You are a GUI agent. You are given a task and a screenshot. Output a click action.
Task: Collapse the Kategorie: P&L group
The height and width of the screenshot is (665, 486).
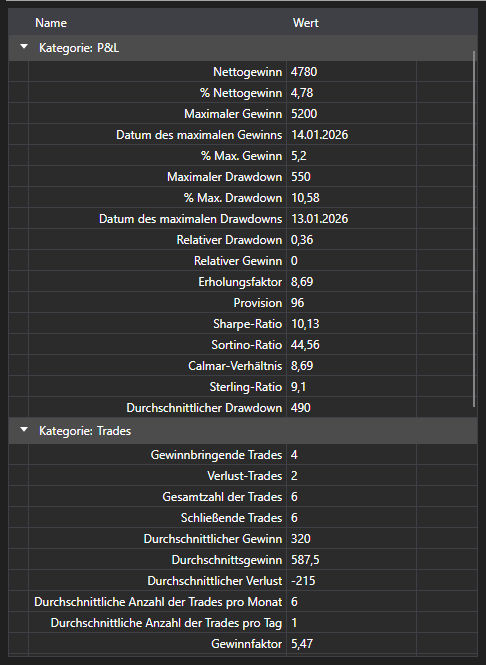(24, 47)
